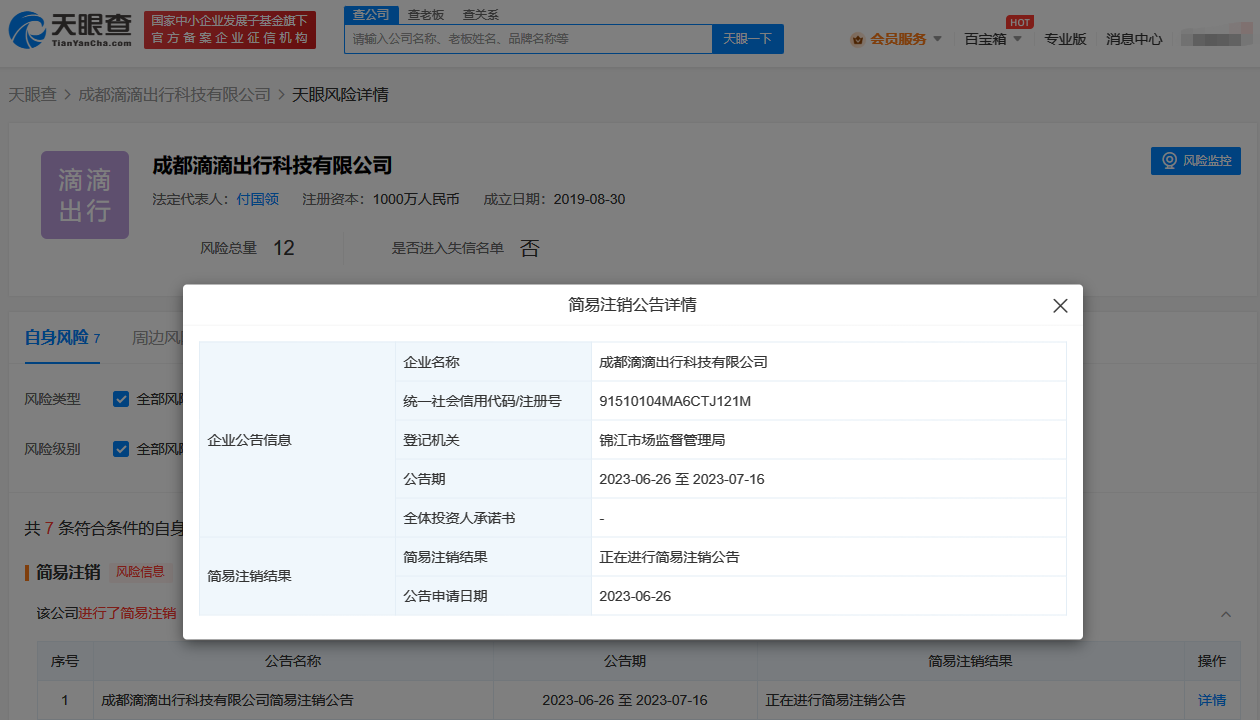The height and width of the screenshot is (720, 1260).
Task: Click the 成都滴滴出行科技有限公司 breadcrumb link
Action: (175, 95)
